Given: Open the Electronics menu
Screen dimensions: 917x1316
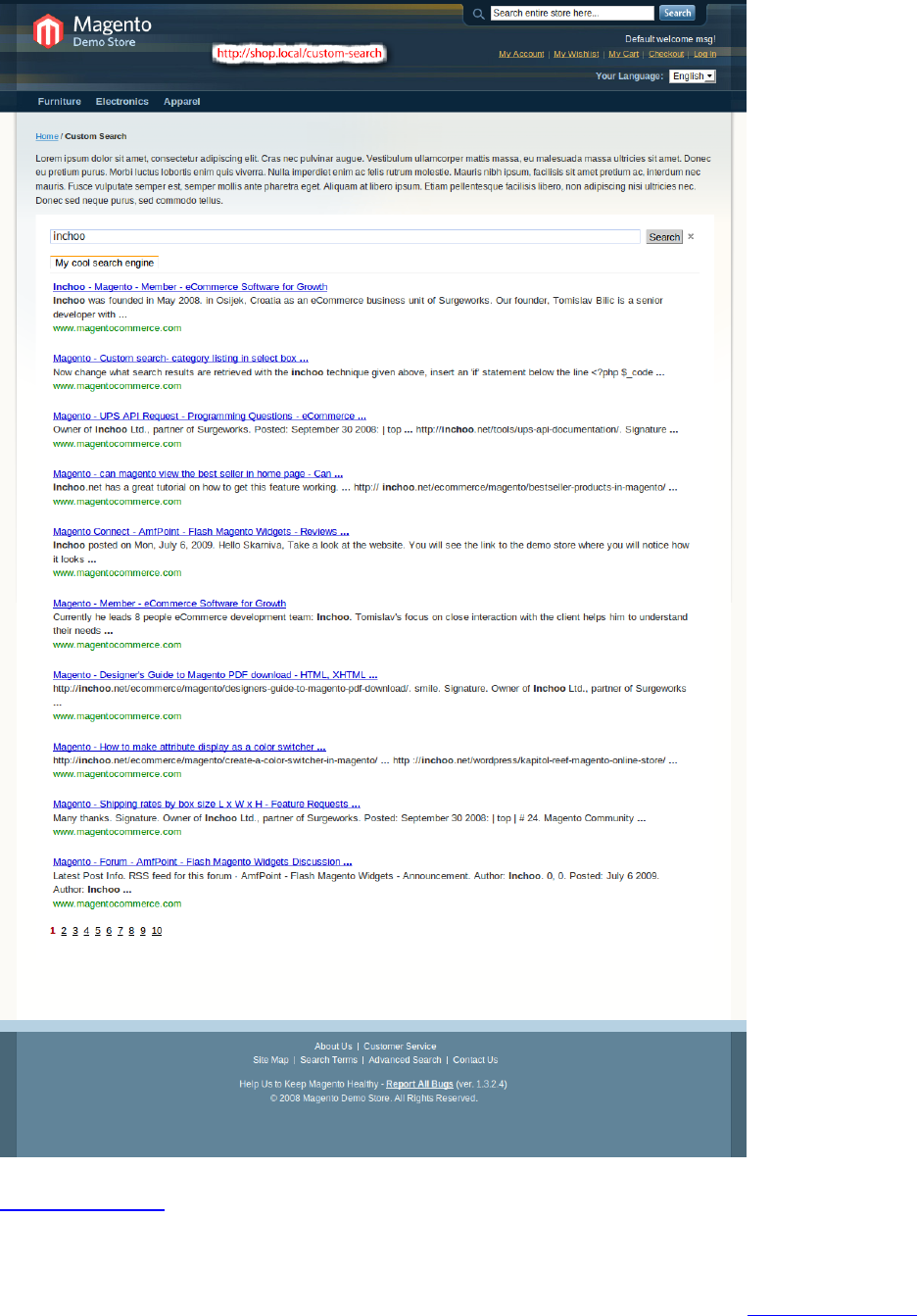Looking at the screenshot, I should 122,102.
